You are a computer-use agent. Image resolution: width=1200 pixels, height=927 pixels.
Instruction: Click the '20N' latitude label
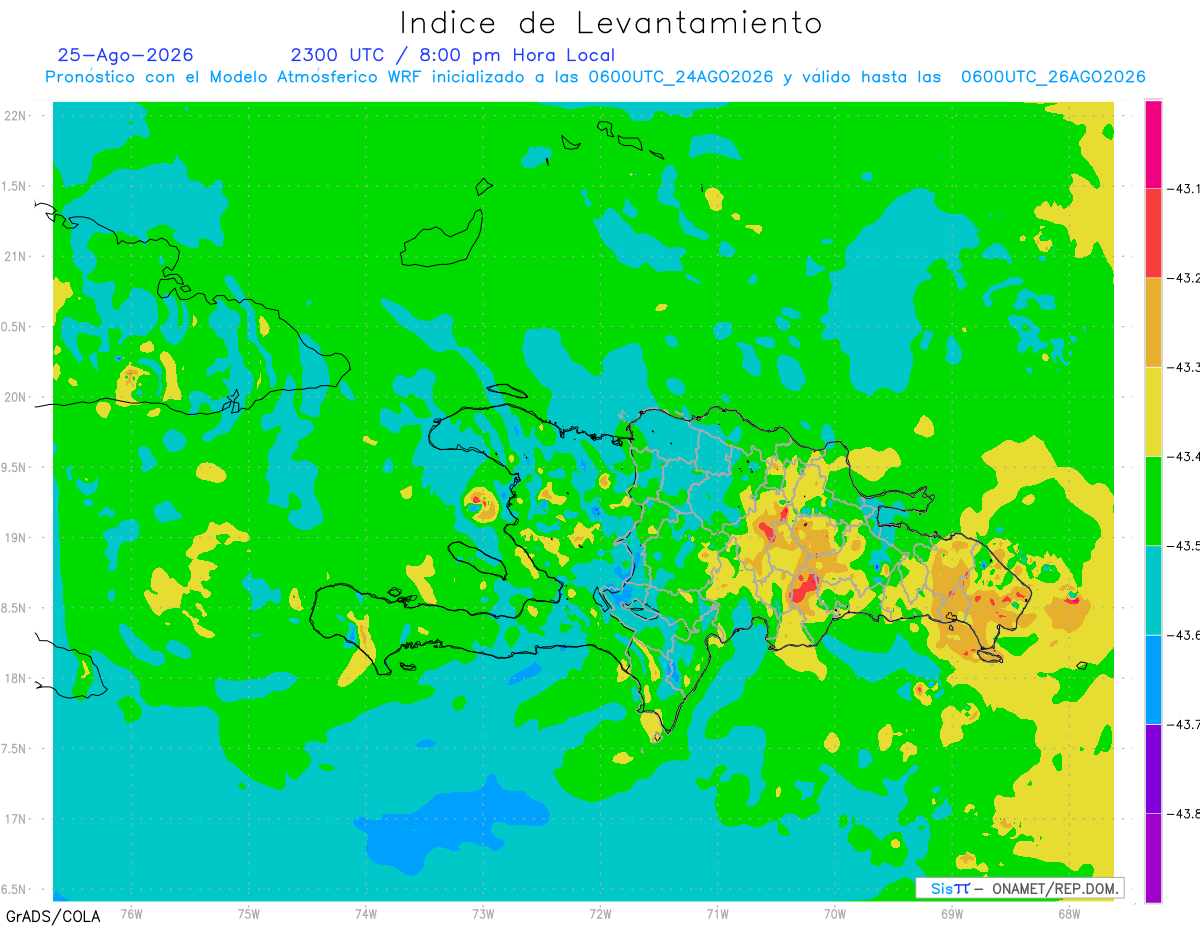[17, 397]
